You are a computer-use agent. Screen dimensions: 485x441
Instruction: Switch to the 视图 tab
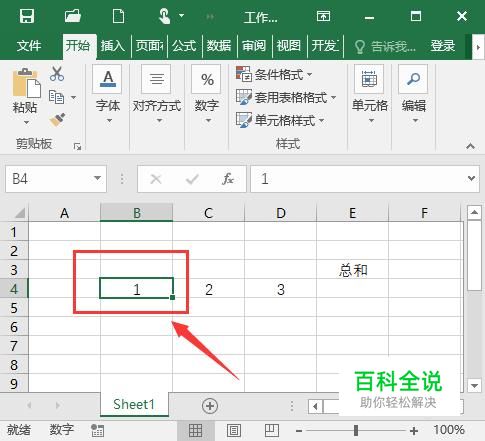point(289,45)
